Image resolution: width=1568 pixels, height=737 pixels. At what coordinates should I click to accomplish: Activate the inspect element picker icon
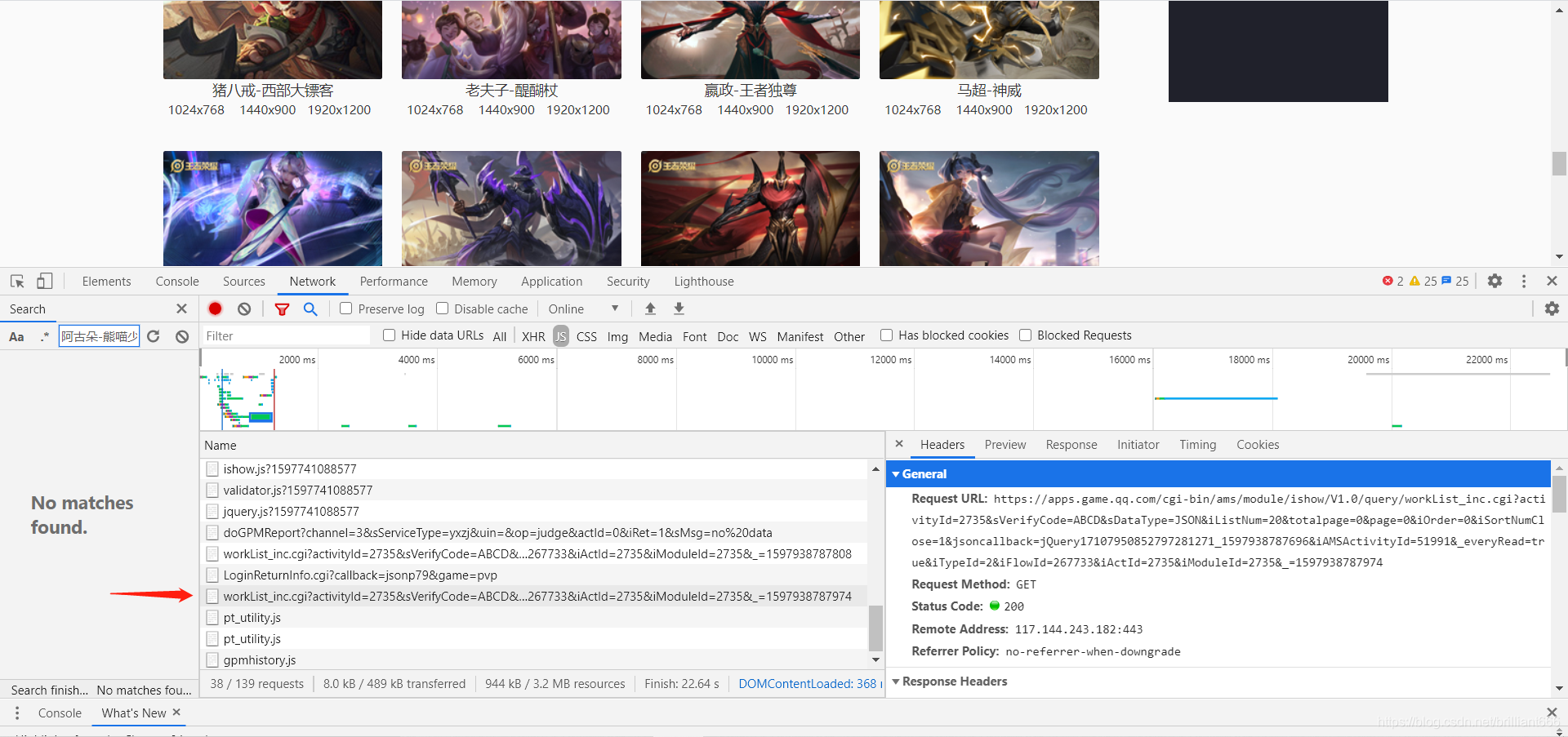point(17,281)
